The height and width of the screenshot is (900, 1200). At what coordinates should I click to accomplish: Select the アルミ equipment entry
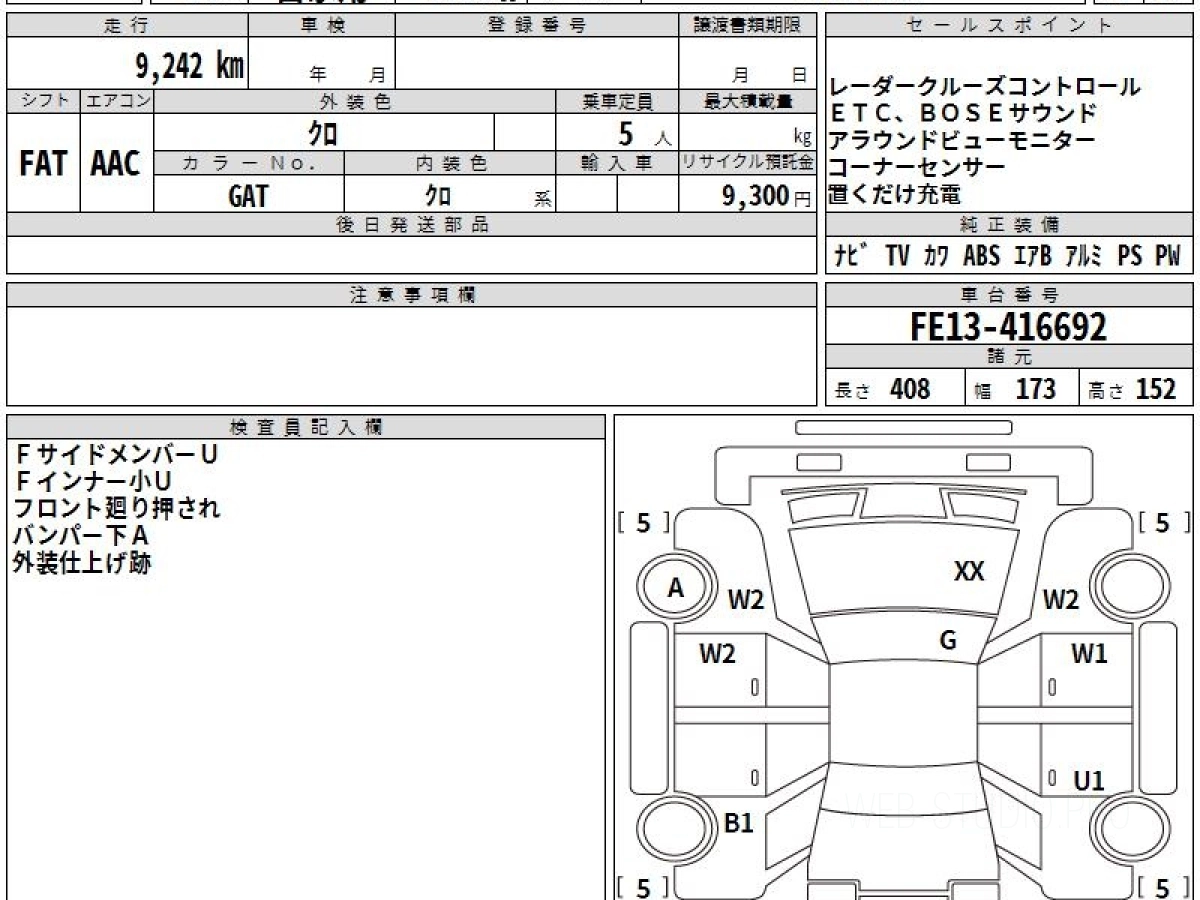click(1084, 256)
